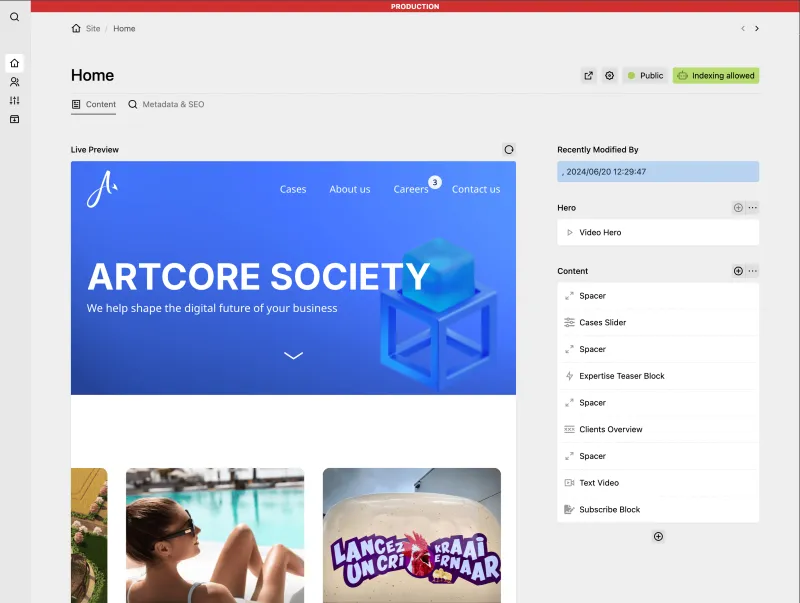Open search from the left sidebar
This screenshot has height=603, width=800.
point(14,17)
